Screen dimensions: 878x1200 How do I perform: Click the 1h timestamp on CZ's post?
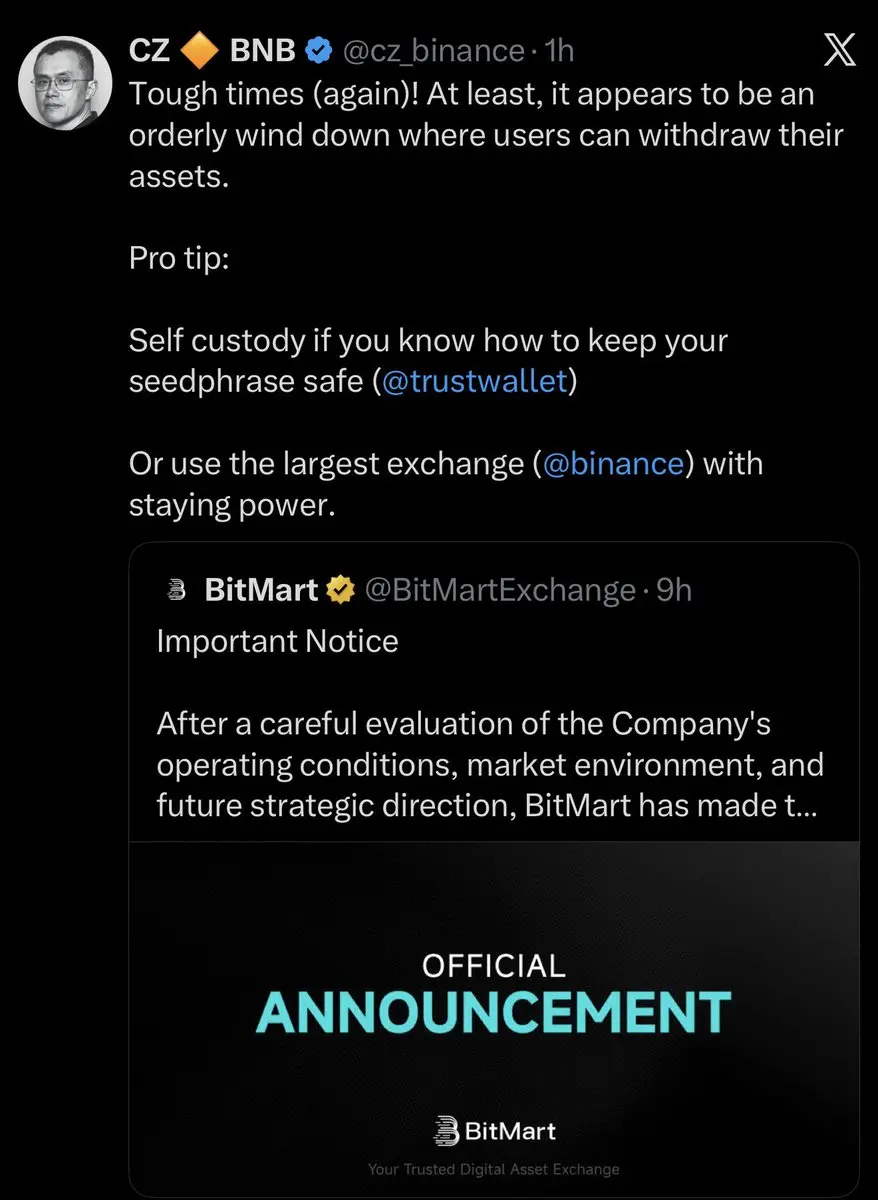(x=559, y=49)
